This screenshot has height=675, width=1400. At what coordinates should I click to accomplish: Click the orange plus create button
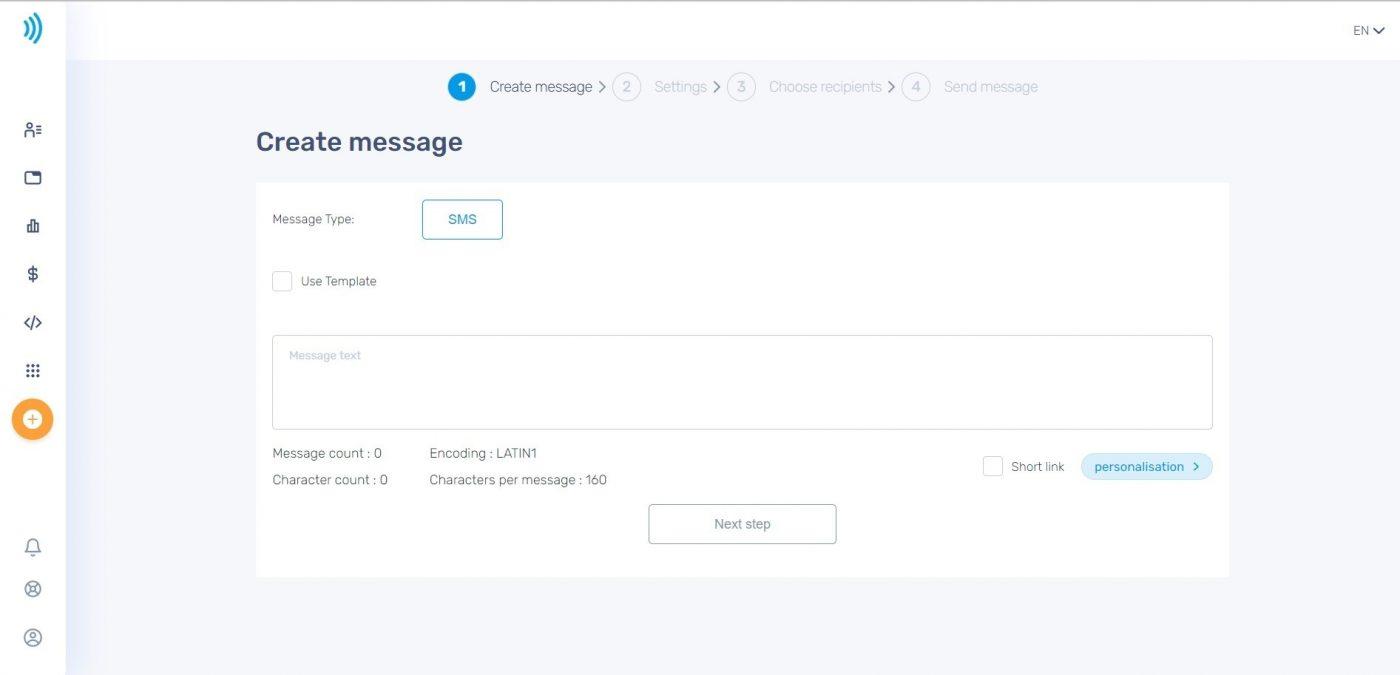coord(33,419)
